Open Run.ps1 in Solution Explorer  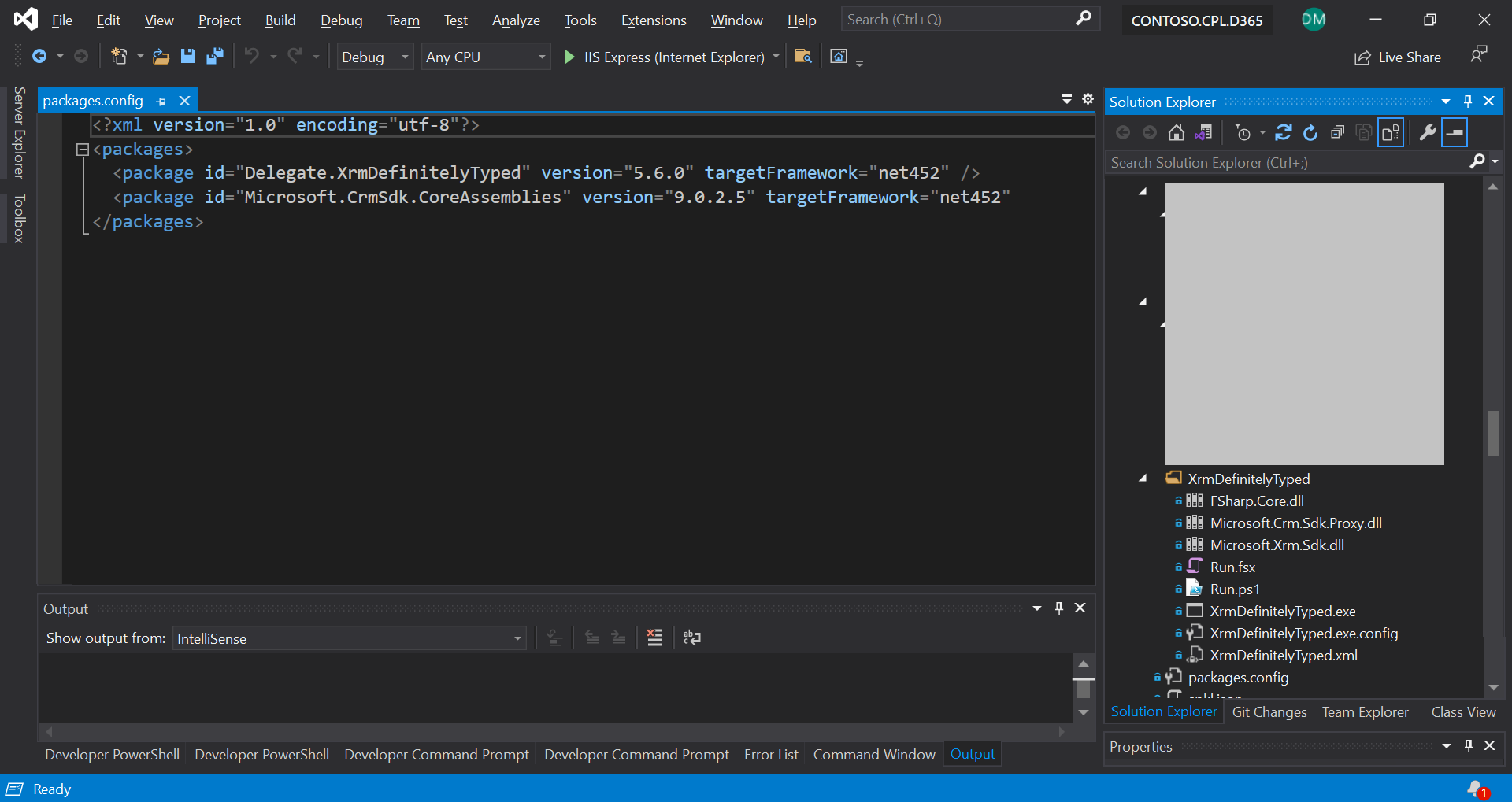click(x=1234, y=589)
